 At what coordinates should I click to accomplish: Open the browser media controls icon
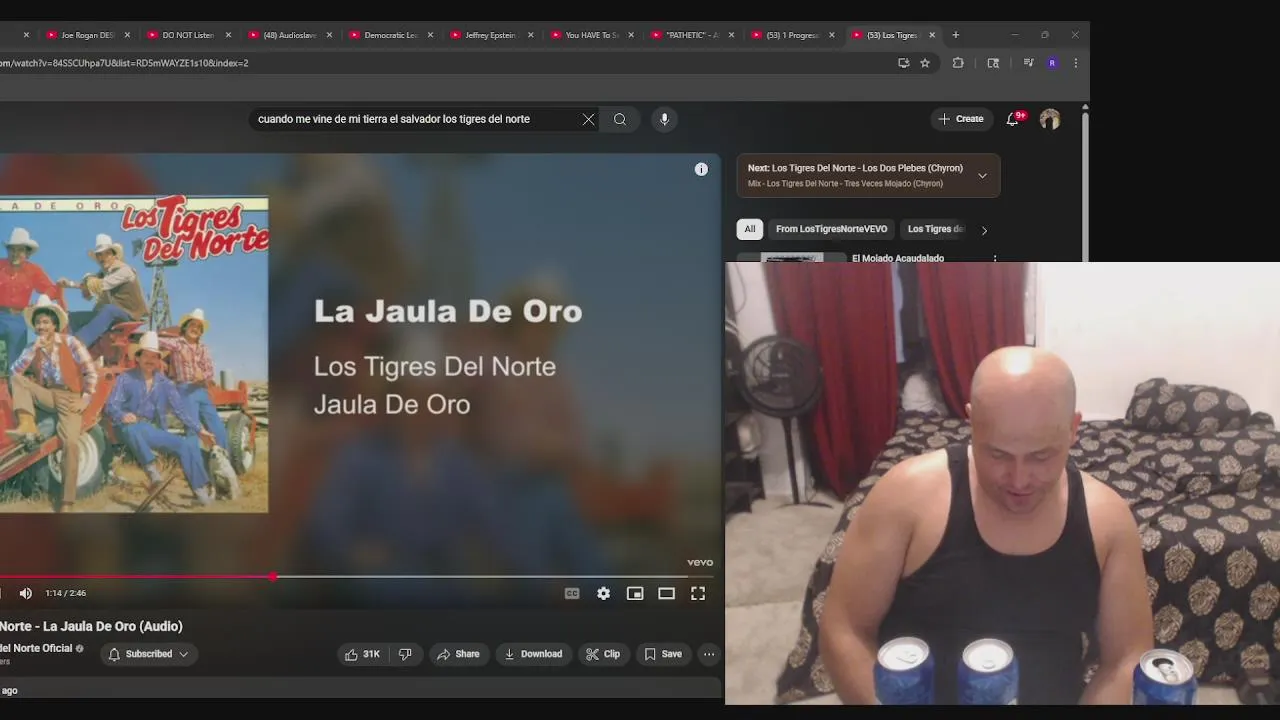click(1028, 63)
